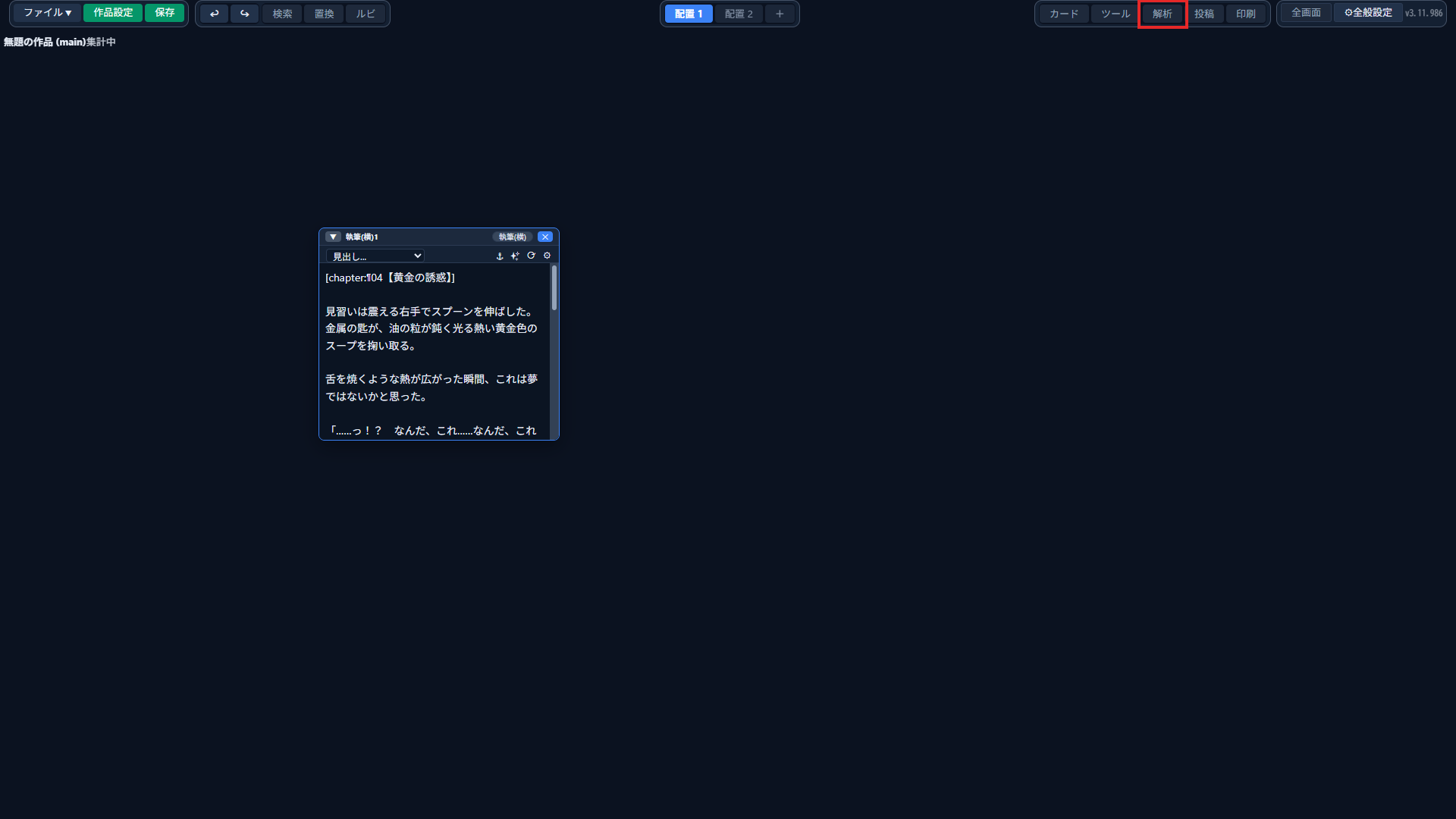
Task: Click the text ではないかと思った。
Action: [376, 397]
